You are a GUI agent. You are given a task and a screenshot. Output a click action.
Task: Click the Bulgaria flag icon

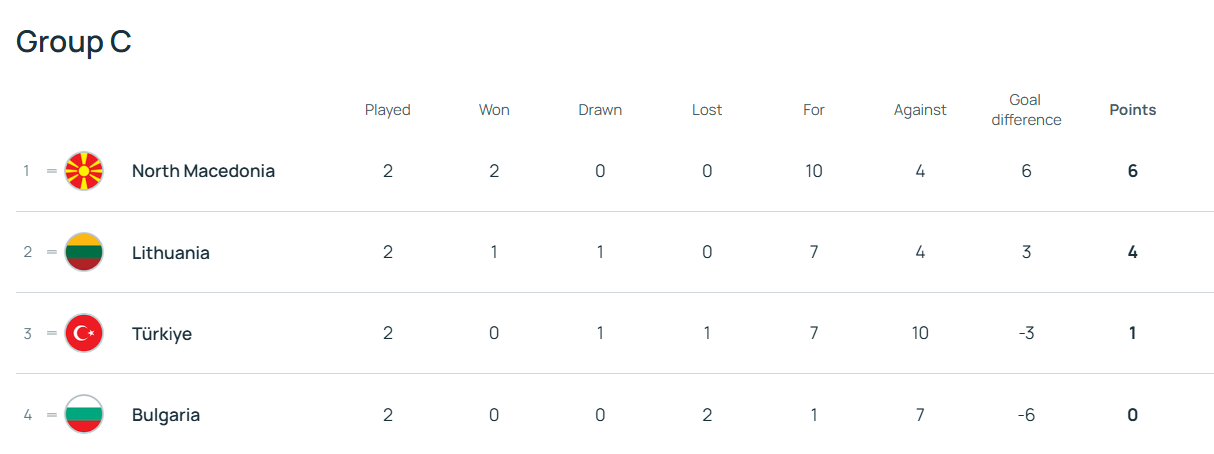click(84, 414)
